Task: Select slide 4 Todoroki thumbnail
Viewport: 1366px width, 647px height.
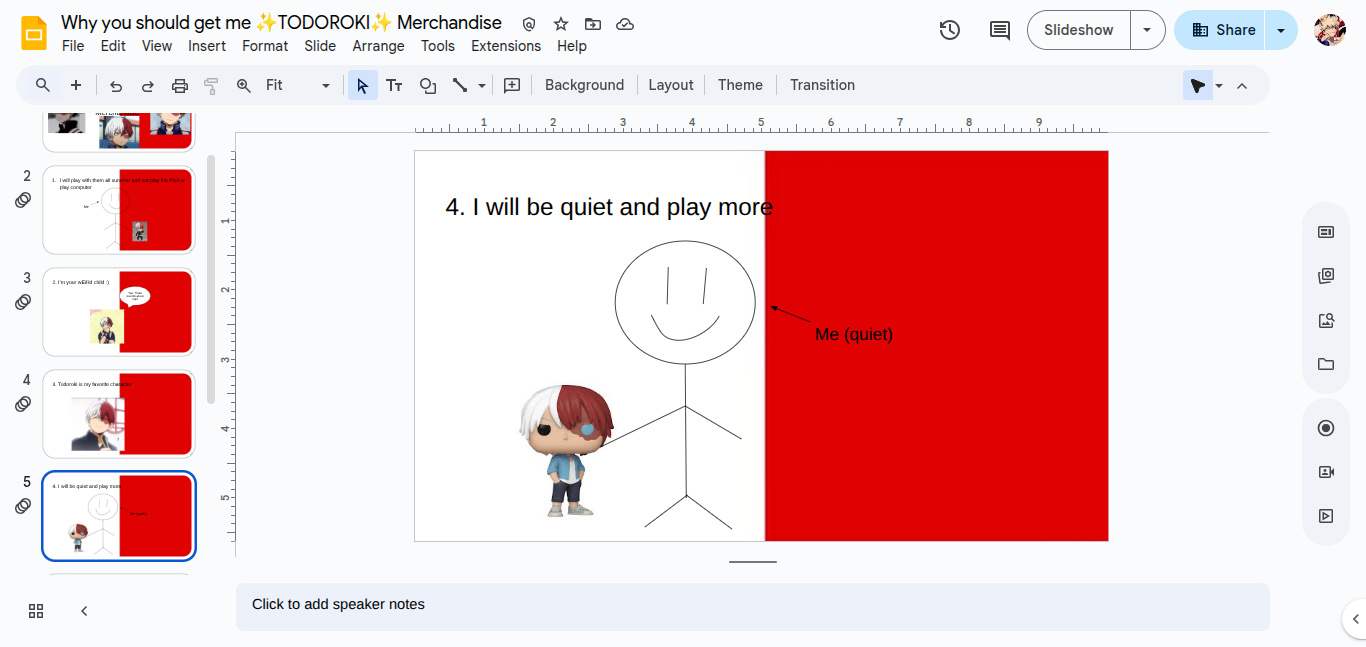Action: coord(118,414)
